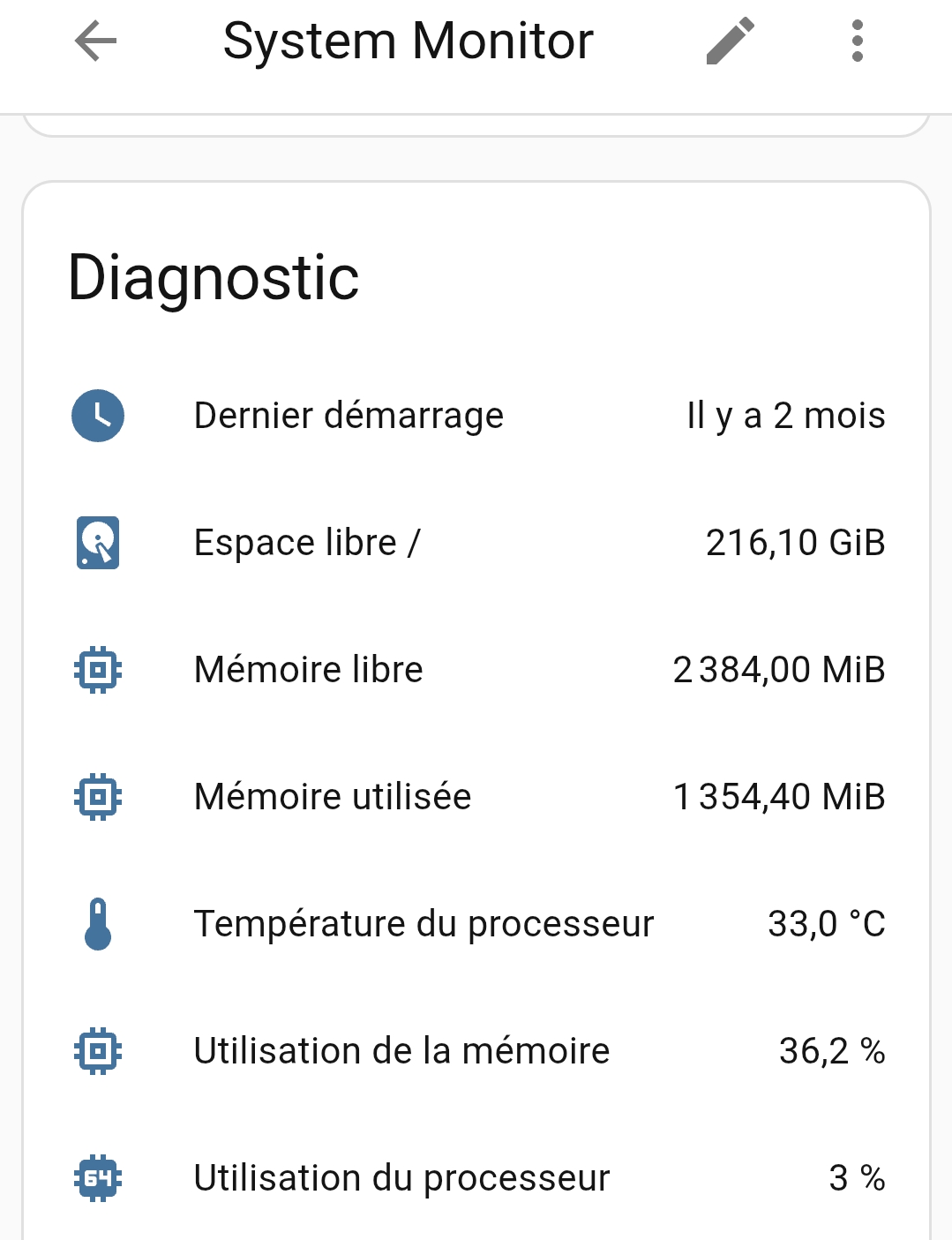Image resolution: width=952 pixels, height=1240 pixels.
Task: Tap the hard disk icon
Action: [98, 543]
